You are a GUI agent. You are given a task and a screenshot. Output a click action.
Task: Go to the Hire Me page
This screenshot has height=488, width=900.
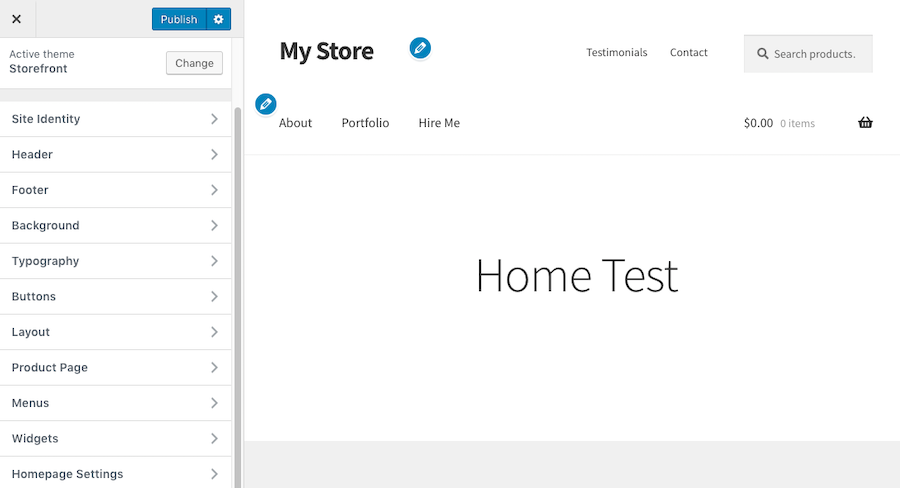[439, 123]
